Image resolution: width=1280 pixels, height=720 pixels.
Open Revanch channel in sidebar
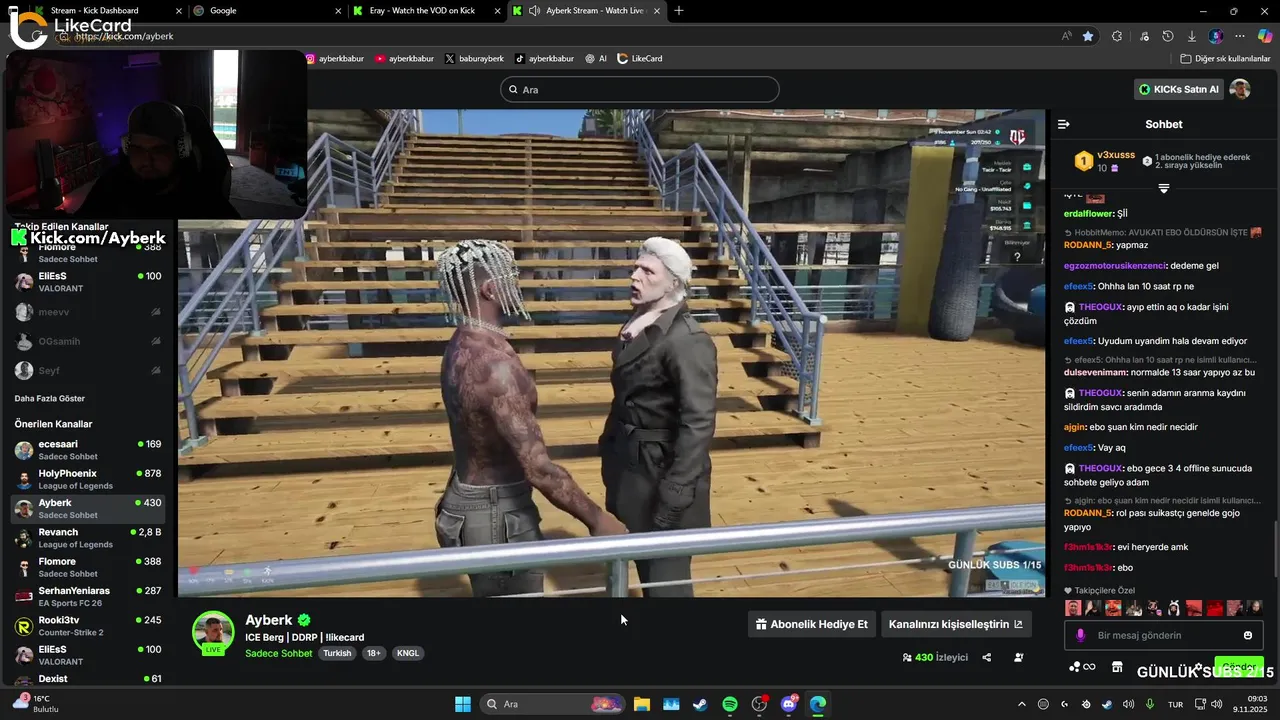click(88, 538)
